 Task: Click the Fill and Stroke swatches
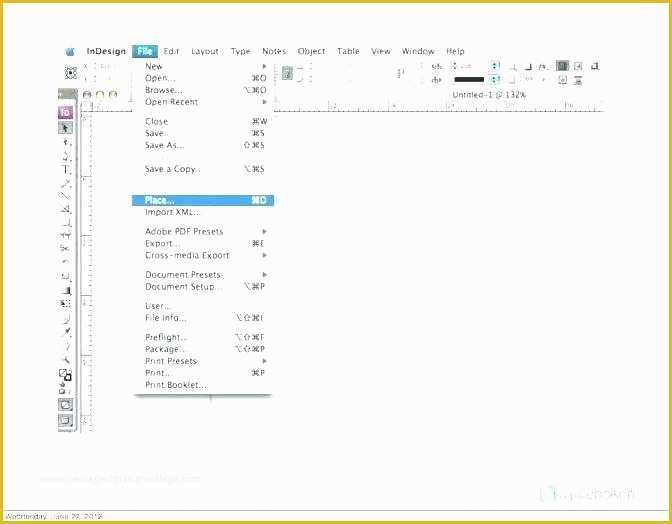pyautogui.click(x=65, y=375)
